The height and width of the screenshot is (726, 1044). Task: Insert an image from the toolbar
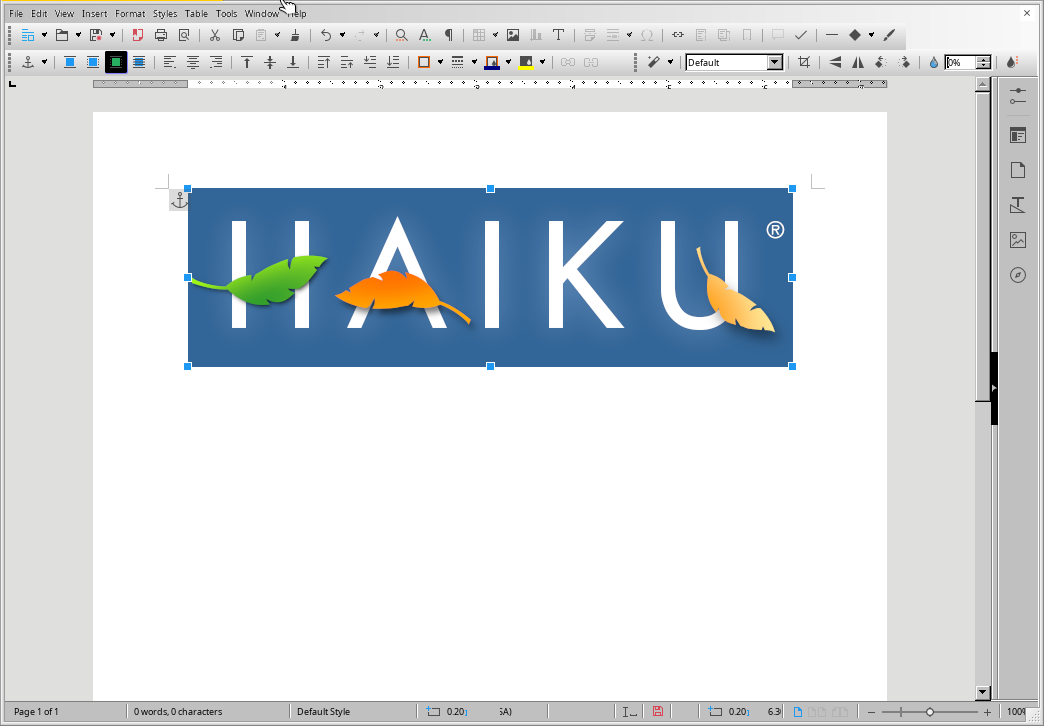[513, 35]
